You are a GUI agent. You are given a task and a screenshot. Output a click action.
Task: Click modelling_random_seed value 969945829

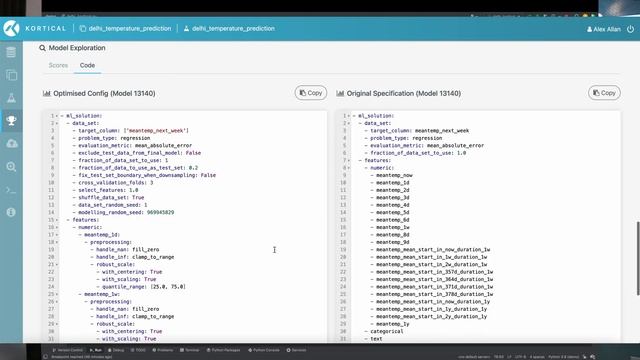pos(160,212)
